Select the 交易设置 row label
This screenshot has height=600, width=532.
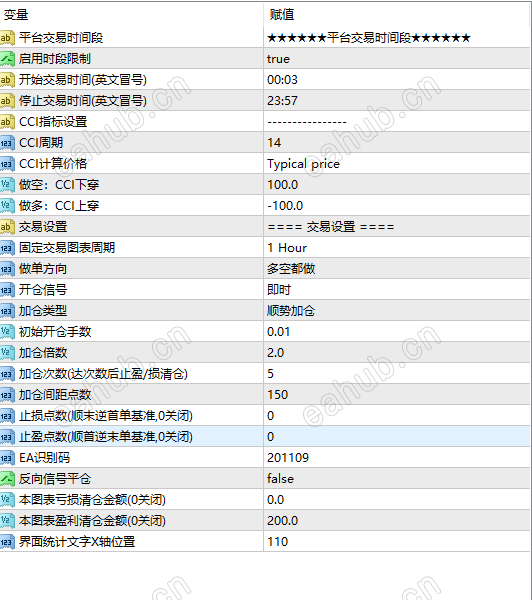(43, 227)
